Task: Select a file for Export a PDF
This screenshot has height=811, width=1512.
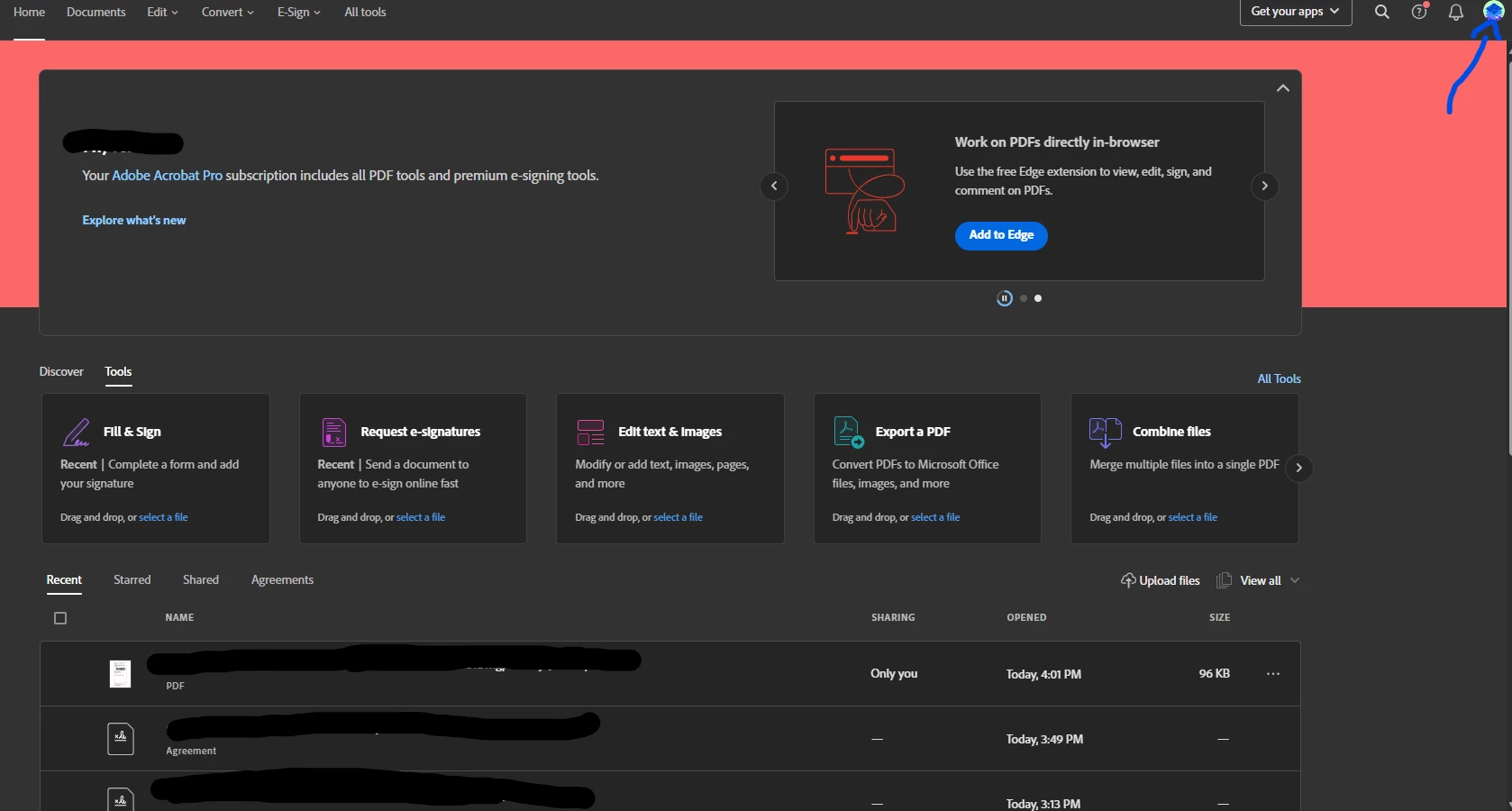Action: 935,518
